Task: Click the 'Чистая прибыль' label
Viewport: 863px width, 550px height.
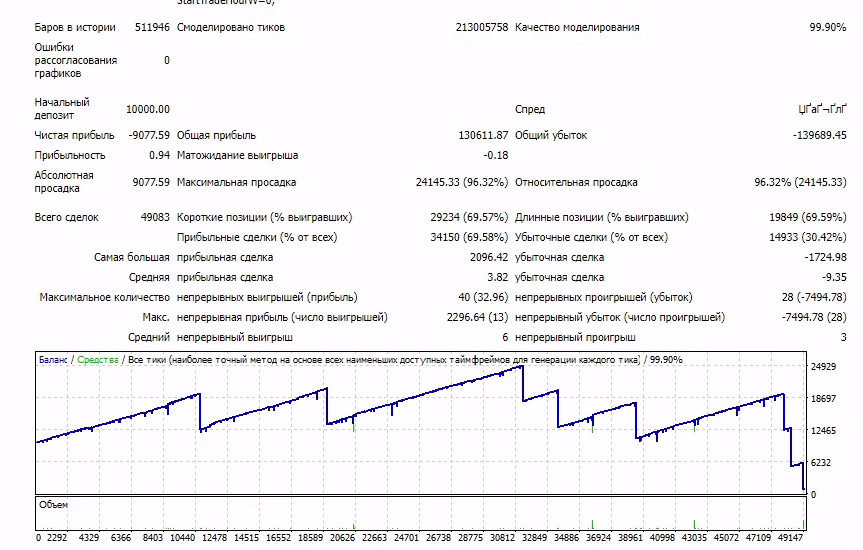Action: tap(74, 135)
